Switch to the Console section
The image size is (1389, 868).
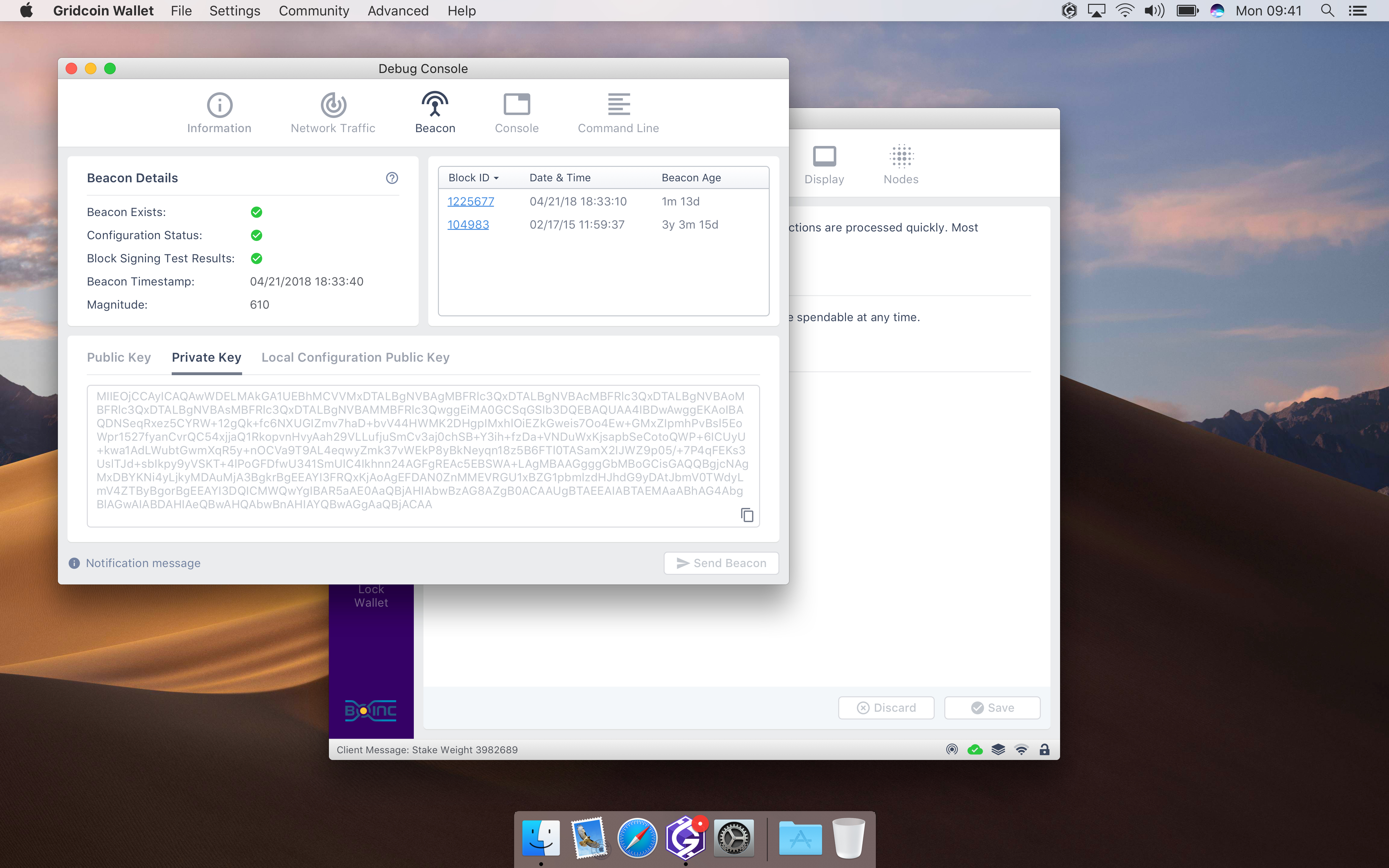[517, 113]
